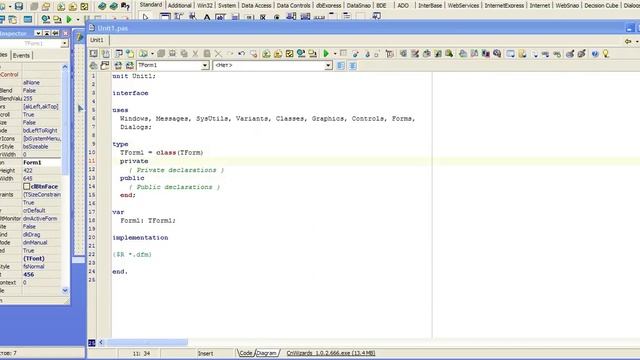640x360 pixels.
Task: Click the CnWizards 1.0.2.666.exe link
Action: (x=331, y=353)
